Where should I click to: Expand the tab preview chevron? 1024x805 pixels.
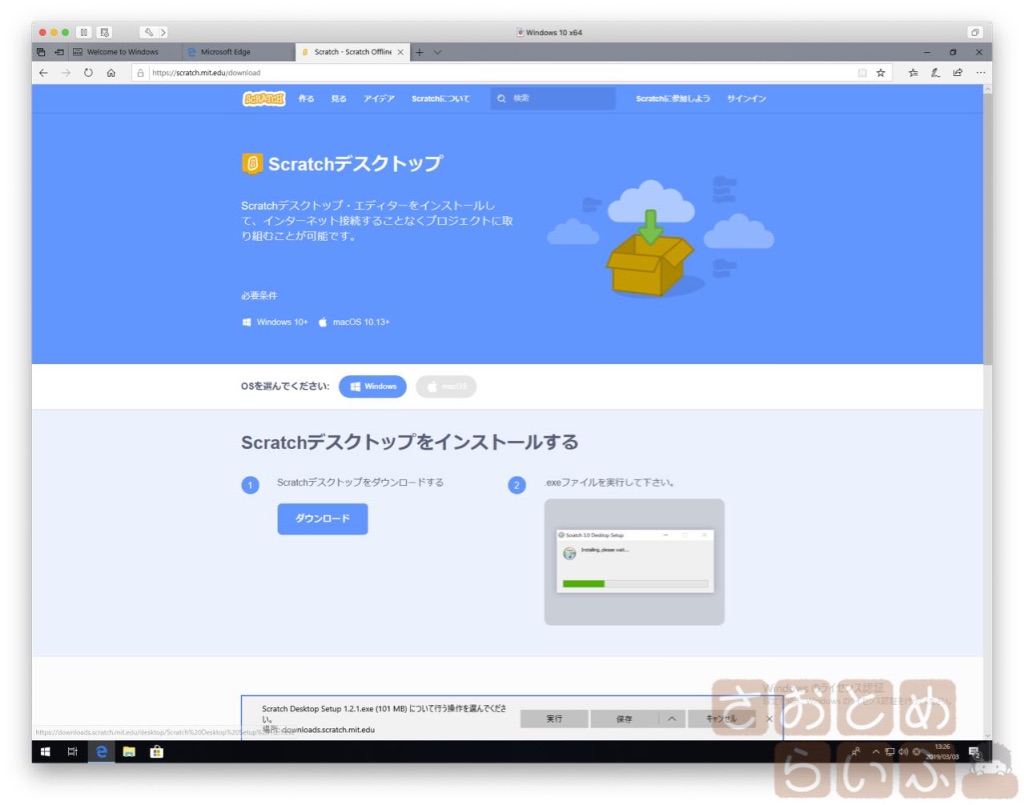click(x=438, y=52)
